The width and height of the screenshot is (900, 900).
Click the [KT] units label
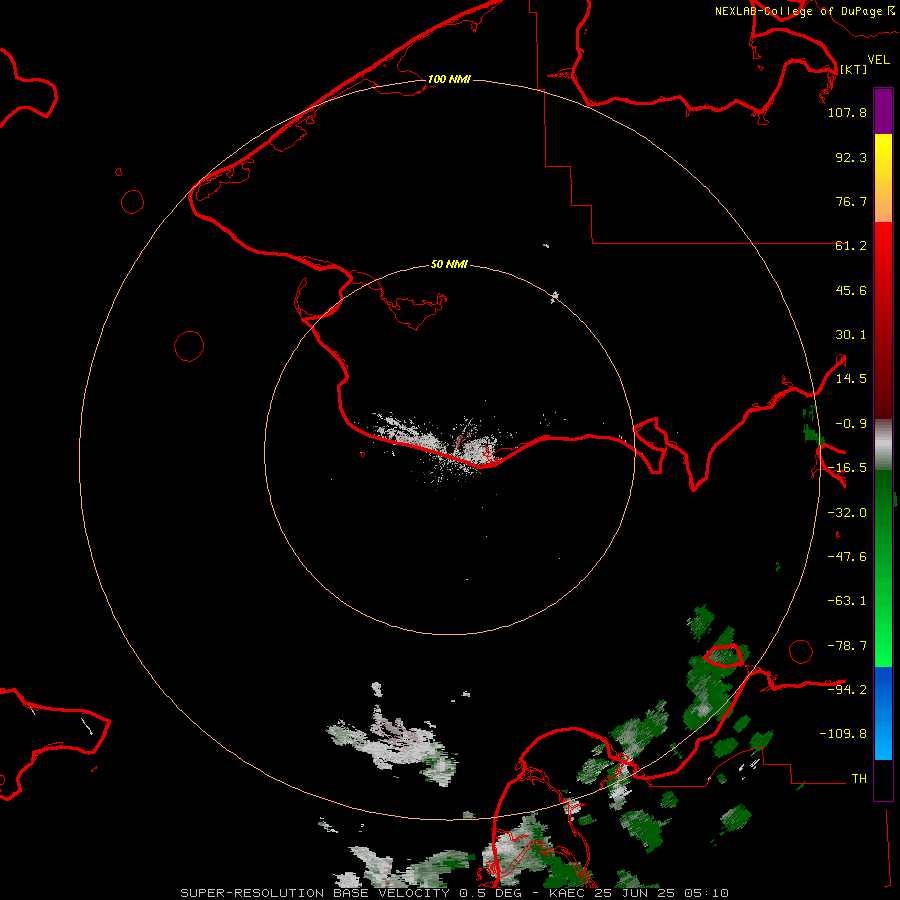click(854, 69)
